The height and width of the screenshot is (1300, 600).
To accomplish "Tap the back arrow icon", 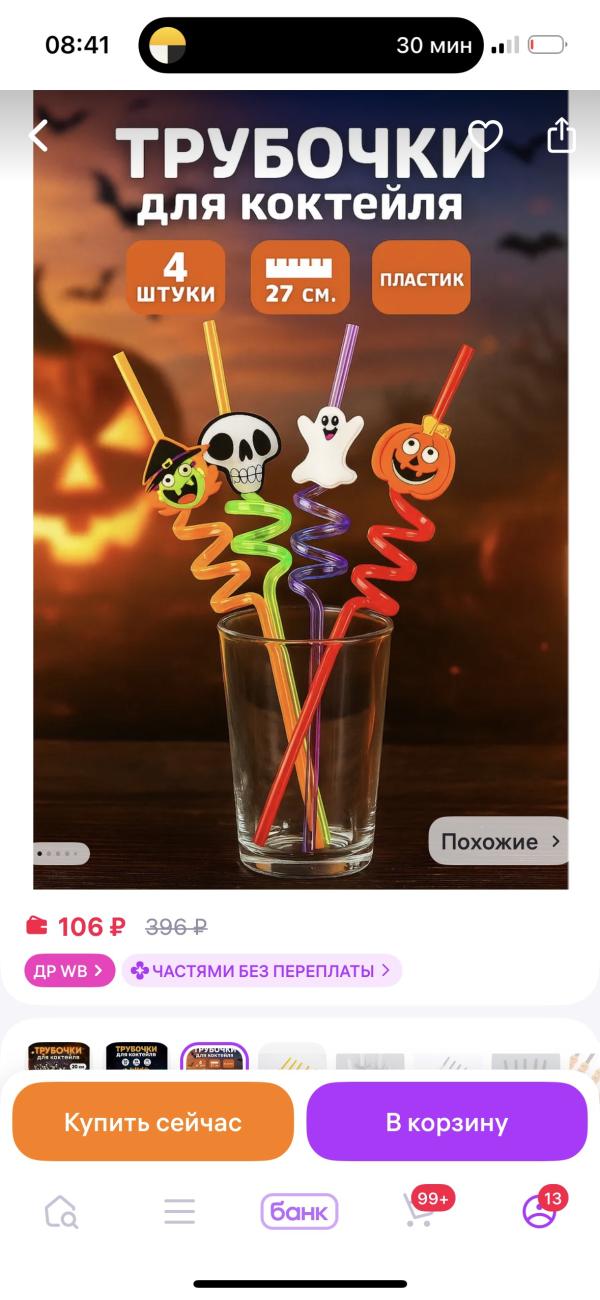I will [39, 135].
